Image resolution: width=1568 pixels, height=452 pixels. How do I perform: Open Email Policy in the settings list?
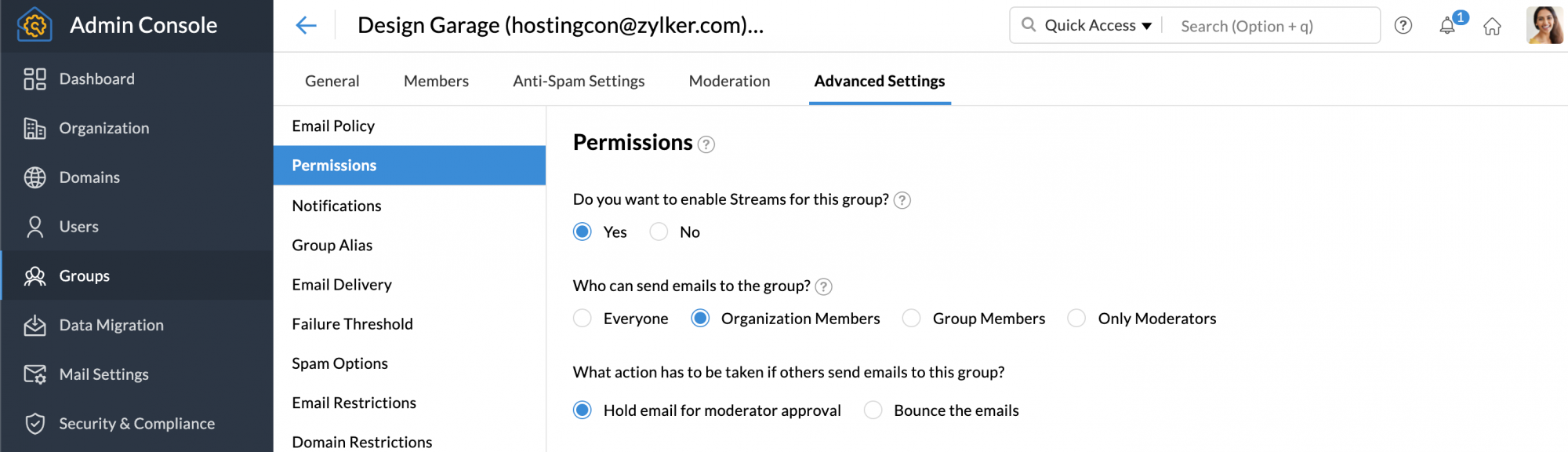(x=333, y=126)
